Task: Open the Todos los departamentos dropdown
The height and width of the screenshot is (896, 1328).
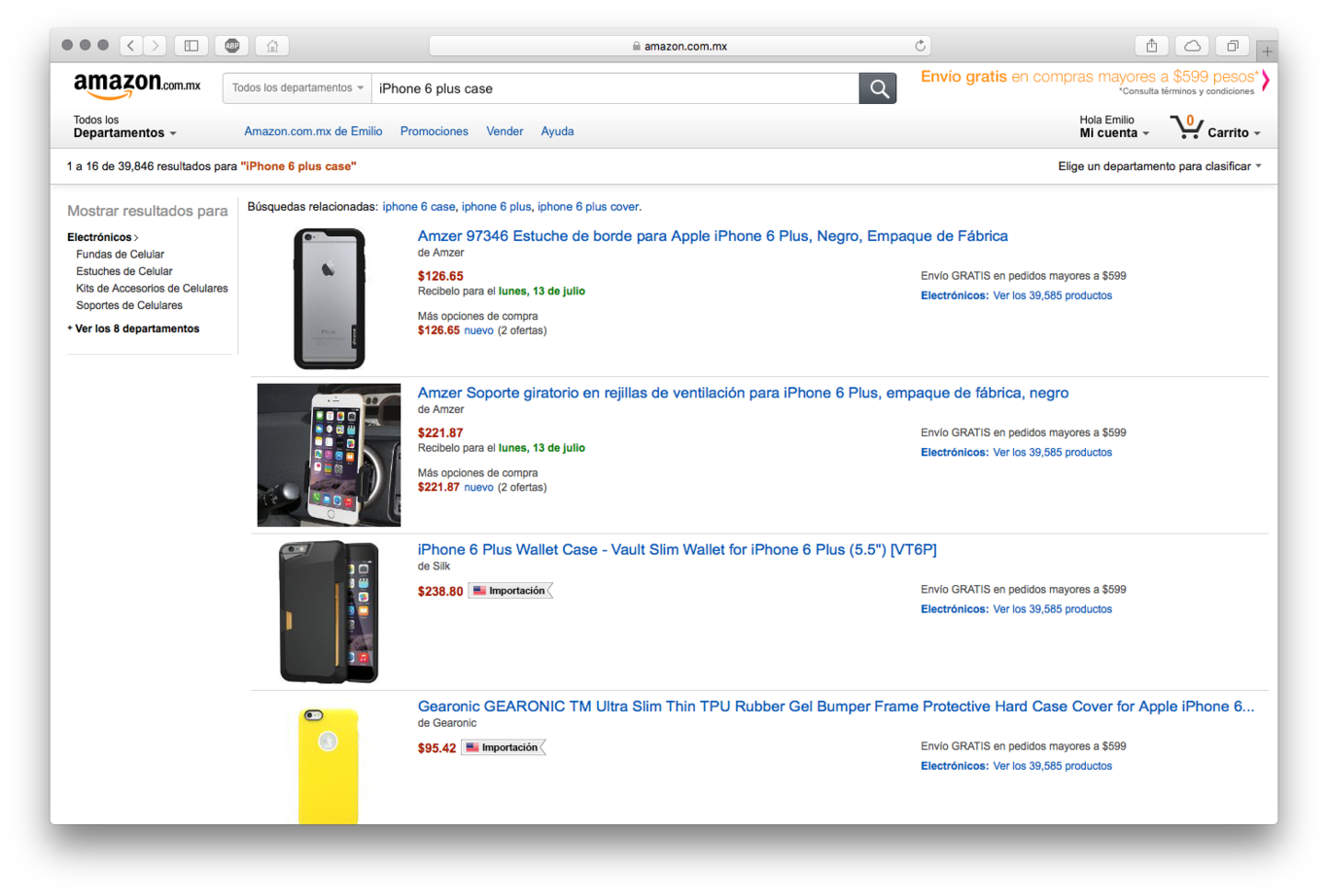Action: 296,87
